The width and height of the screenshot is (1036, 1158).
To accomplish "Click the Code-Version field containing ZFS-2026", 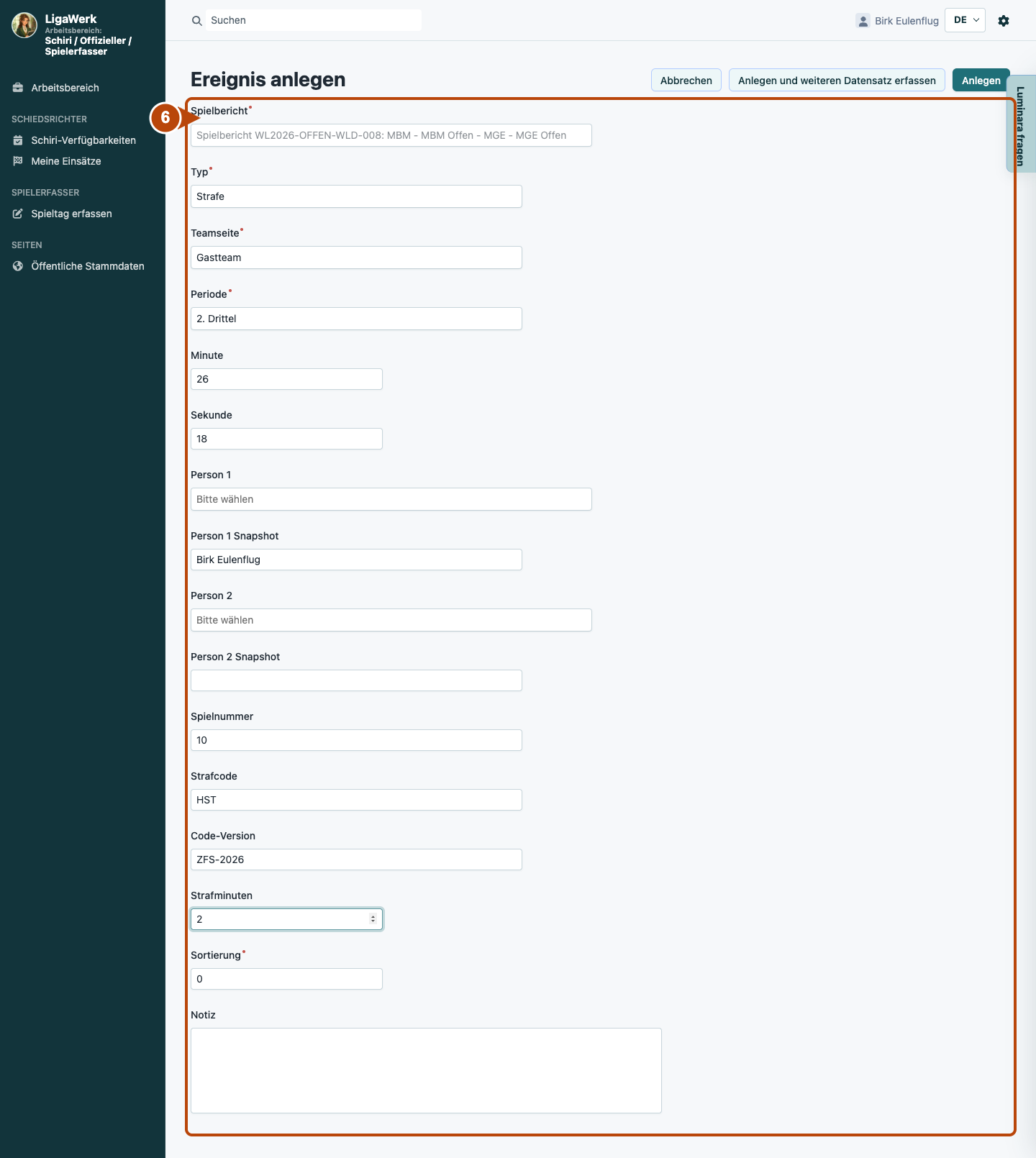I will tap(356, 860).
